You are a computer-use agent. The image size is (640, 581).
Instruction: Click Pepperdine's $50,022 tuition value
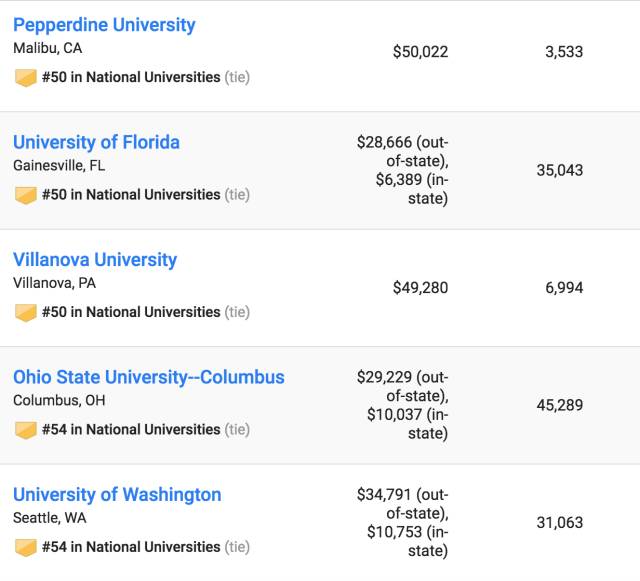tap(420, 52)
